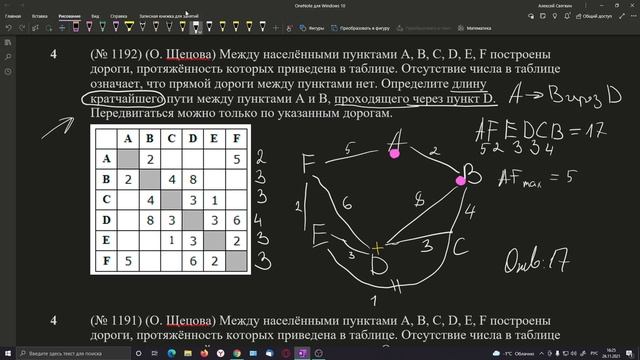
Task: Open the Рисование tab
Action: point(69,16)
